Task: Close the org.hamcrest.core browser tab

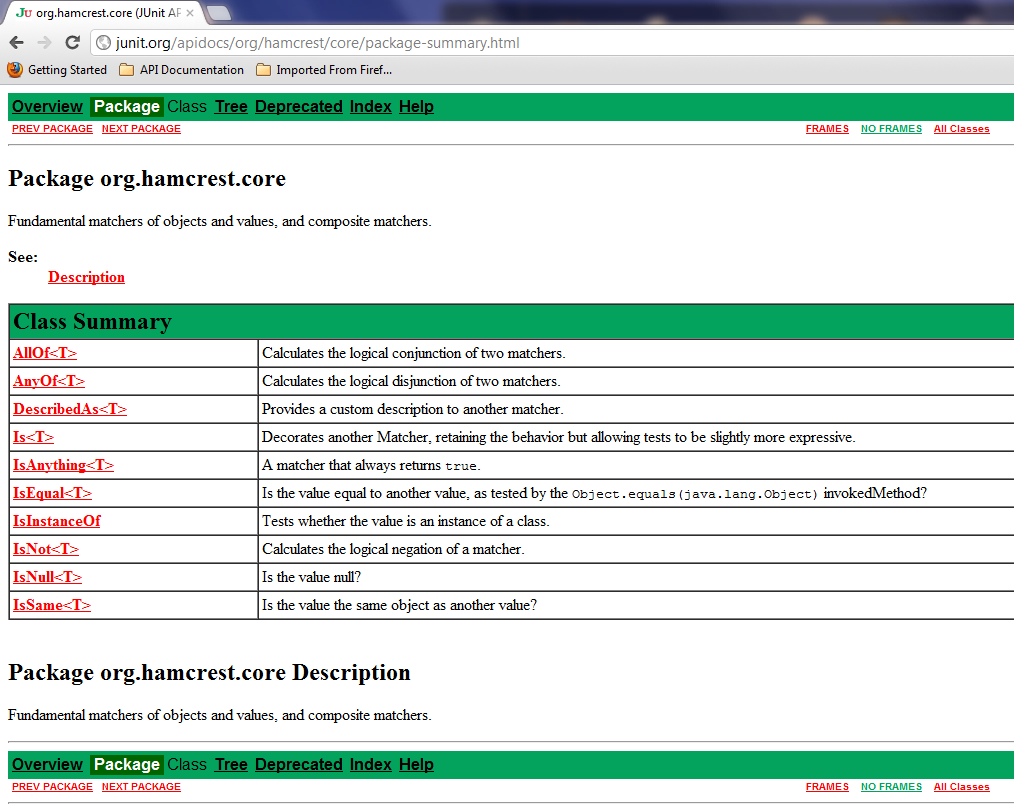Action: click(189, 13)
